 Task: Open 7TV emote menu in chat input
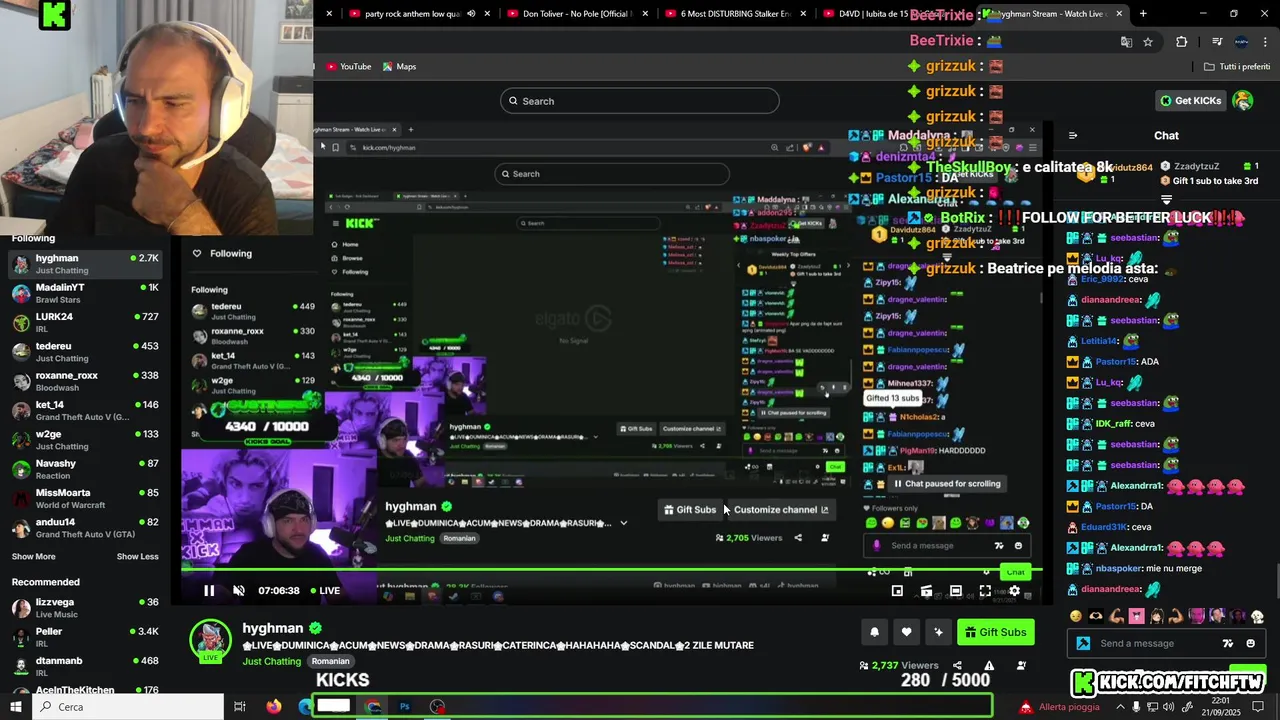tap(1228, 643)
